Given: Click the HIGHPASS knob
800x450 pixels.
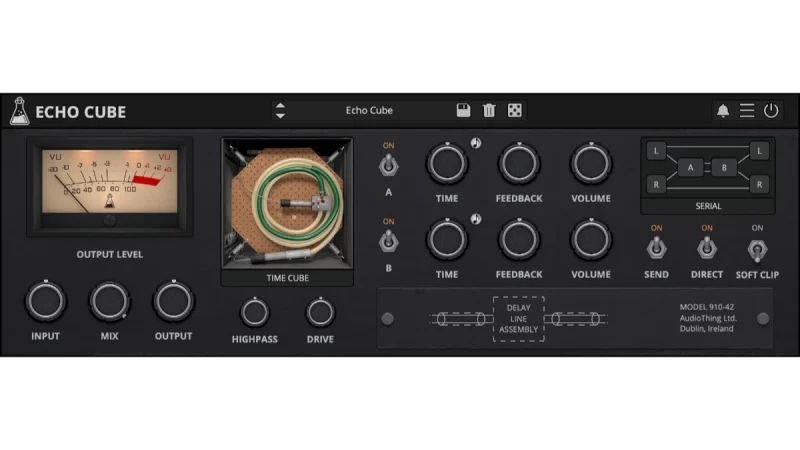Looking at the screenshot, I should 255,312.
